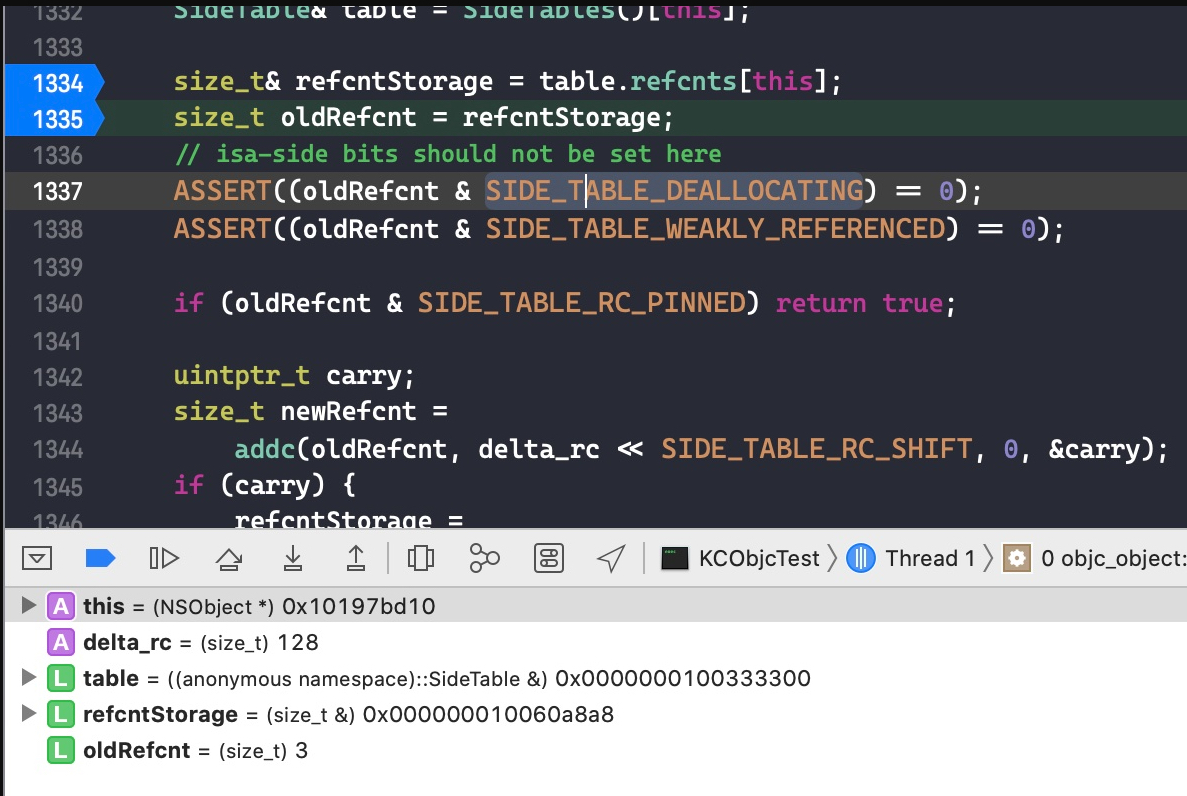Click 'if (carry) {' on line 1345
Viewport: 1187px width, 796px height.
[x=264, y=485]
